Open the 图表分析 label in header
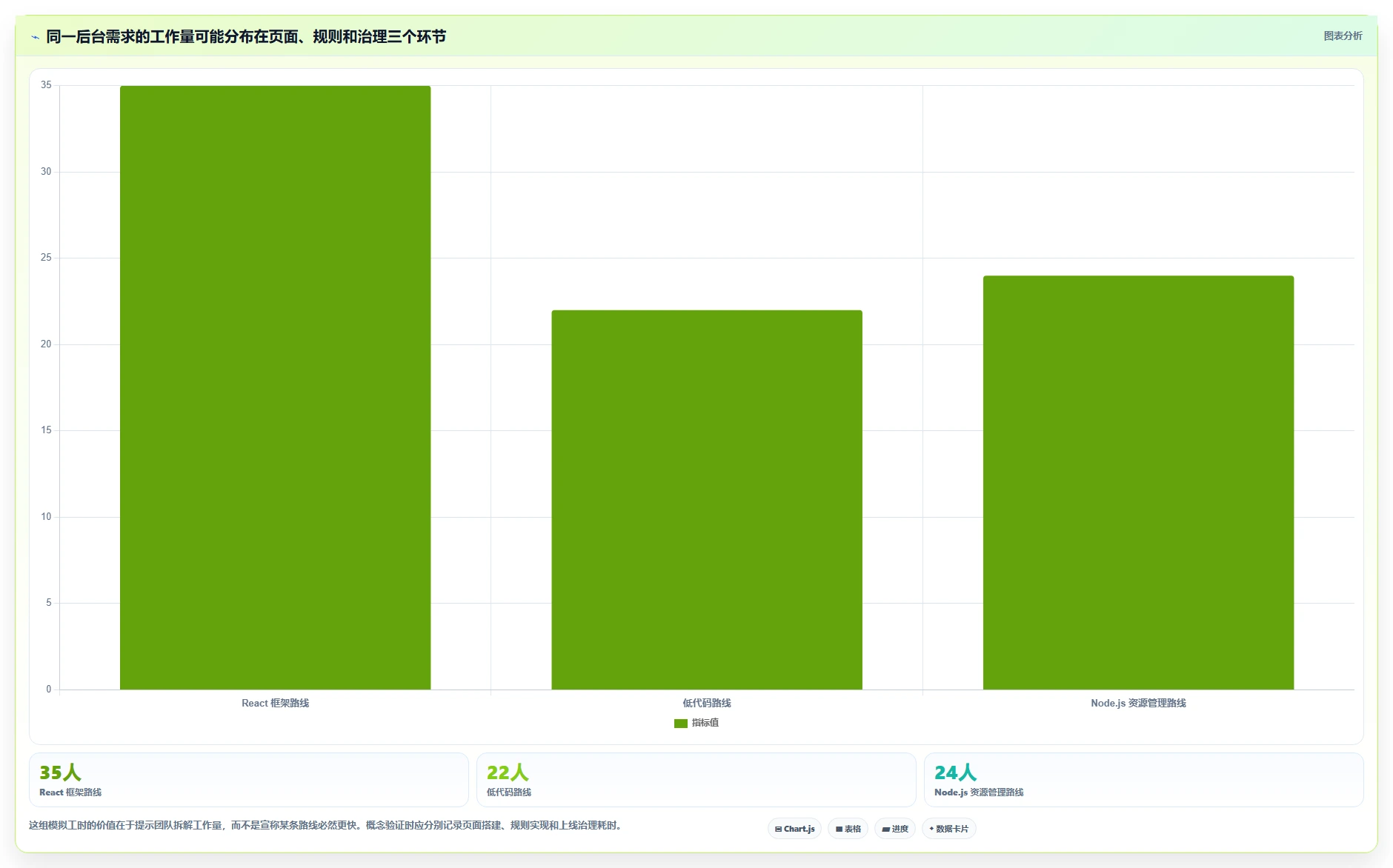This screenshot has height=868, width=1393. (1343, 36)
